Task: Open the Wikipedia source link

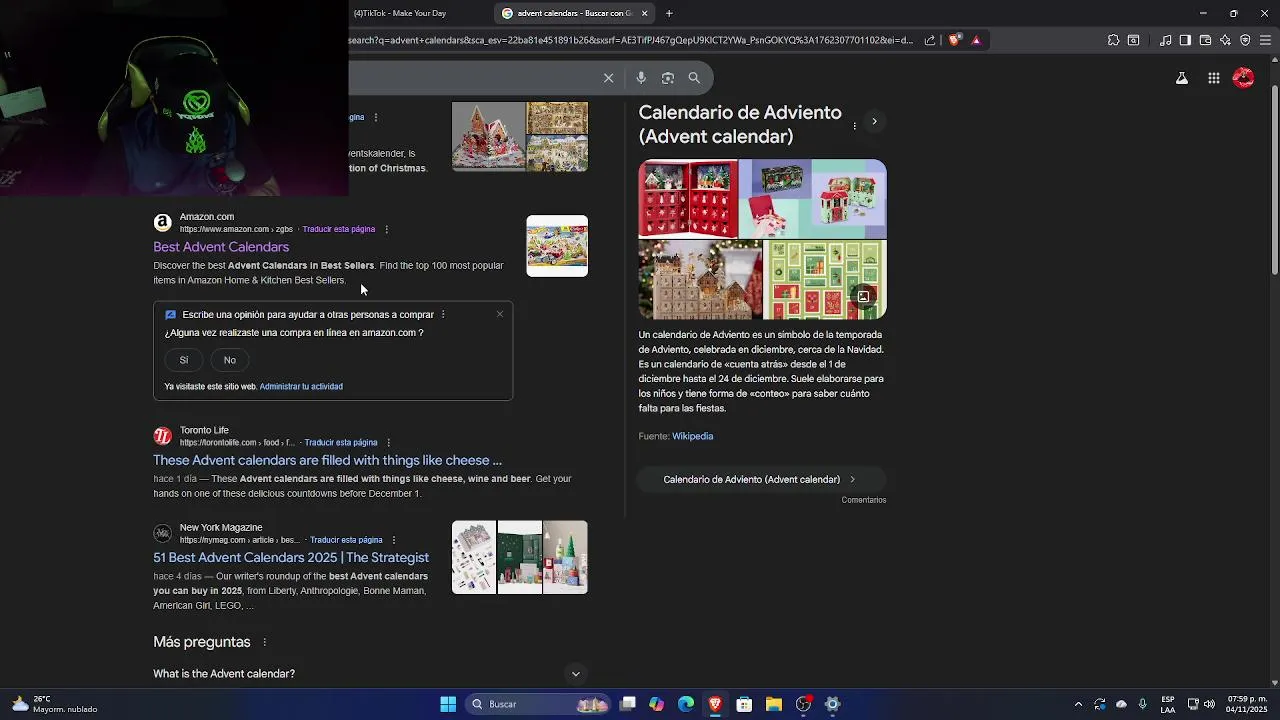Action: point(692,436)
